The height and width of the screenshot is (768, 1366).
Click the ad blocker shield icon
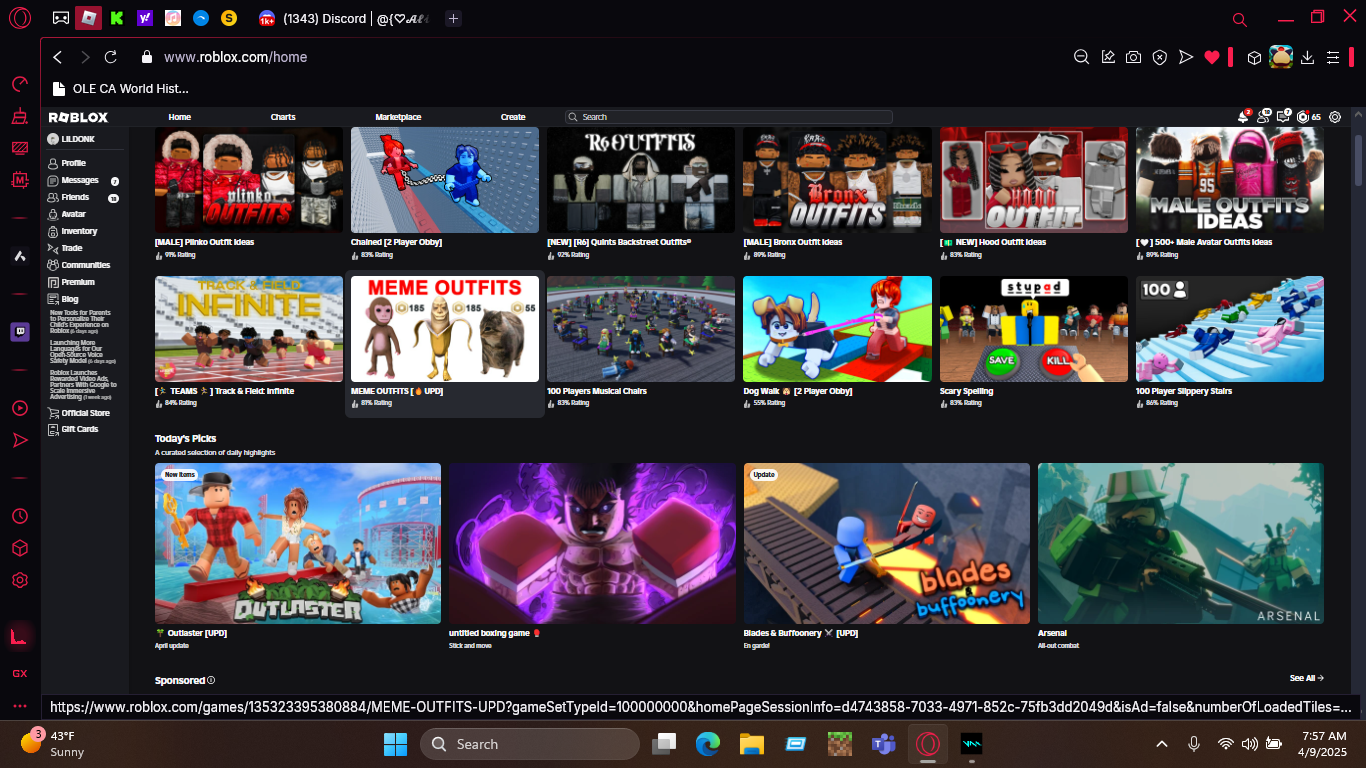point(1159,57)
